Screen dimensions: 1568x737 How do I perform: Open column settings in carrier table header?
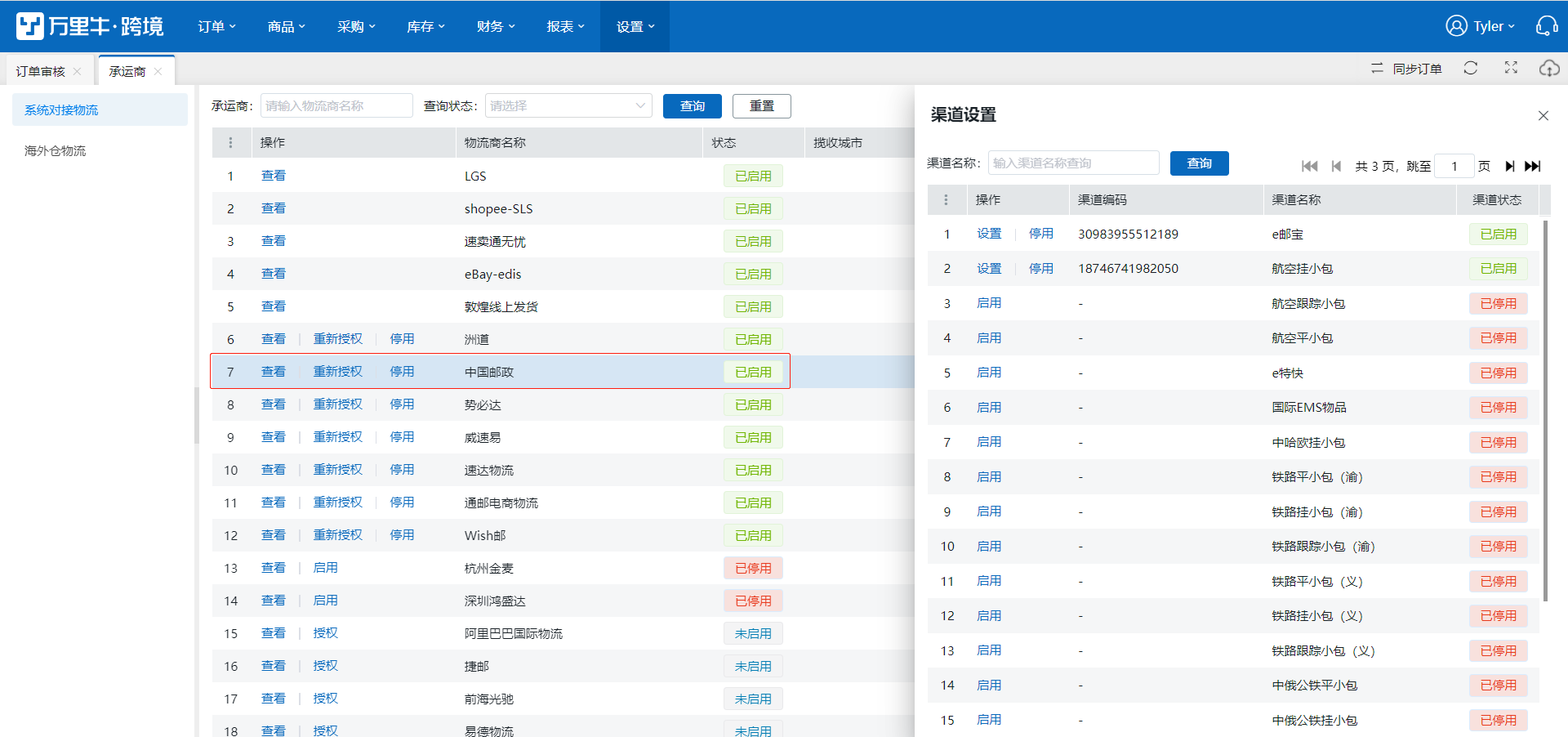pos(231,143)
